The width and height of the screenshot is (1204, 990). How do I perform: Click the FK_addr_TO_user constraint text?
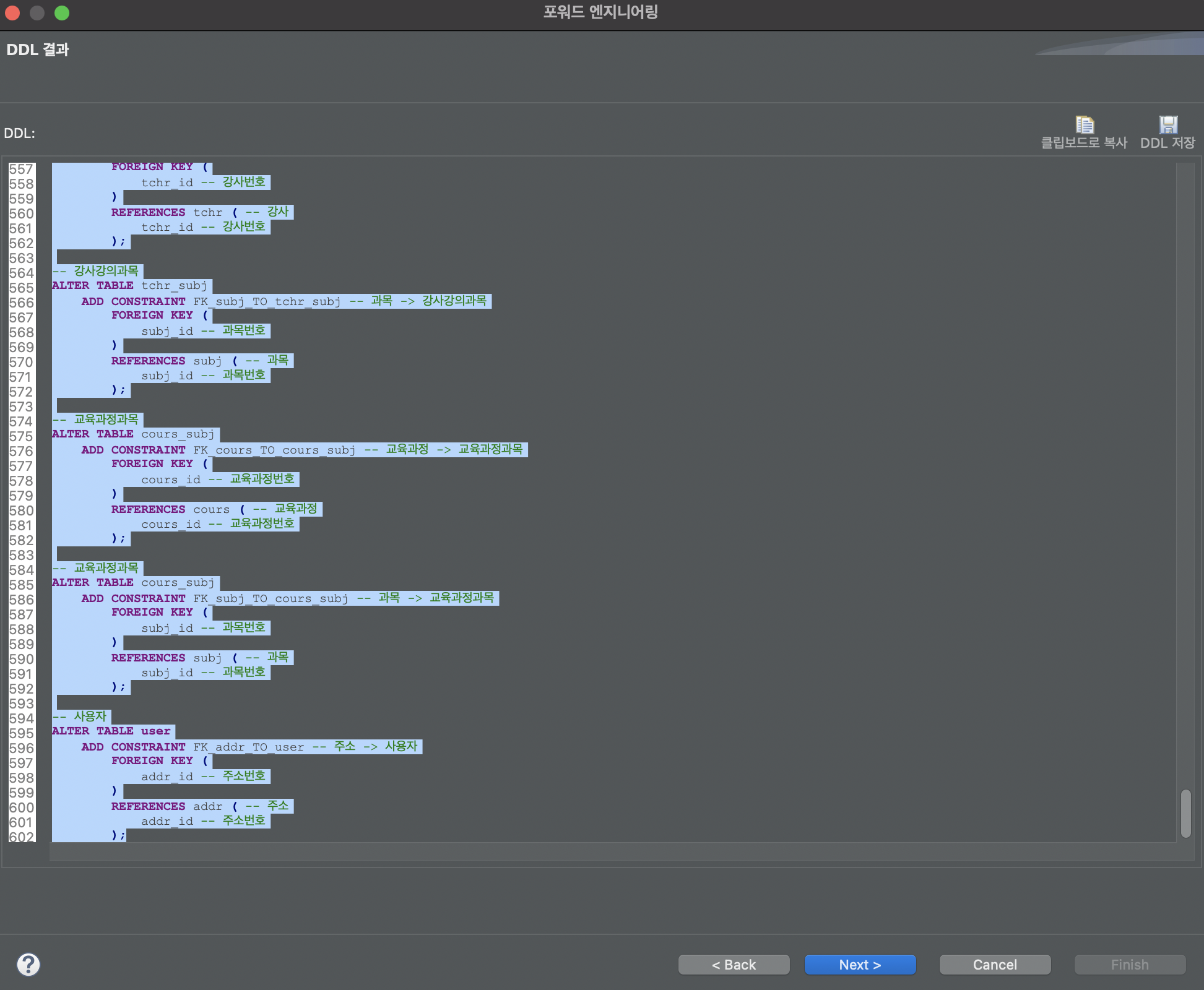click(x=248, y=747)
